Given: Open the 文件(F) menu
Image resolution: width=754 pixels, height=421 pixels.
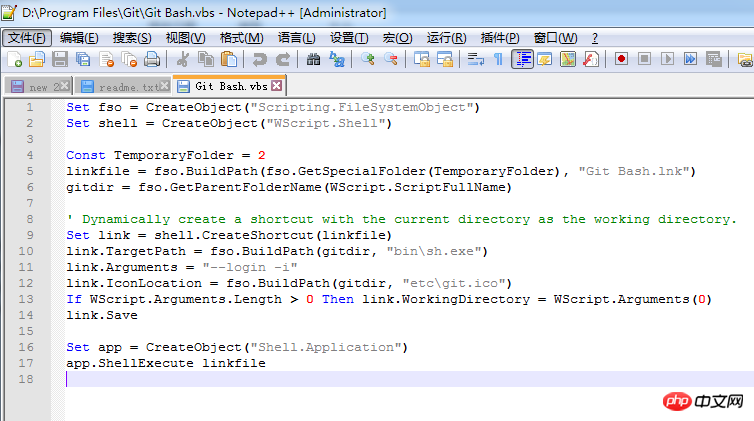Looking at the screenshot, I should (27, 38).
